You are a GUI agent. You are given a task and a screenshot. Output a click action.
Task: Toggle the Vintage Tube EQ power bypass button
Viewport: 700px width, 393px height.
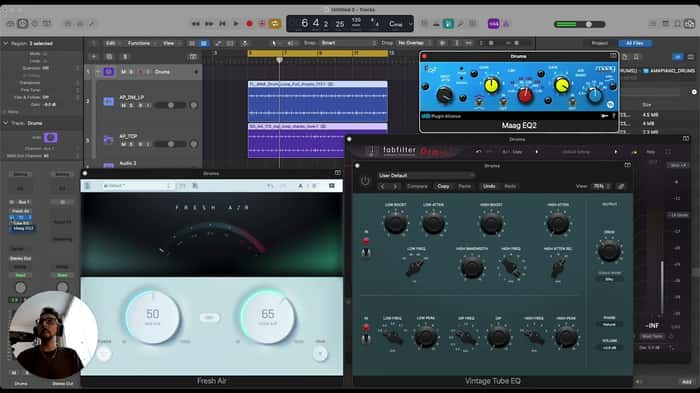point(365,181)
